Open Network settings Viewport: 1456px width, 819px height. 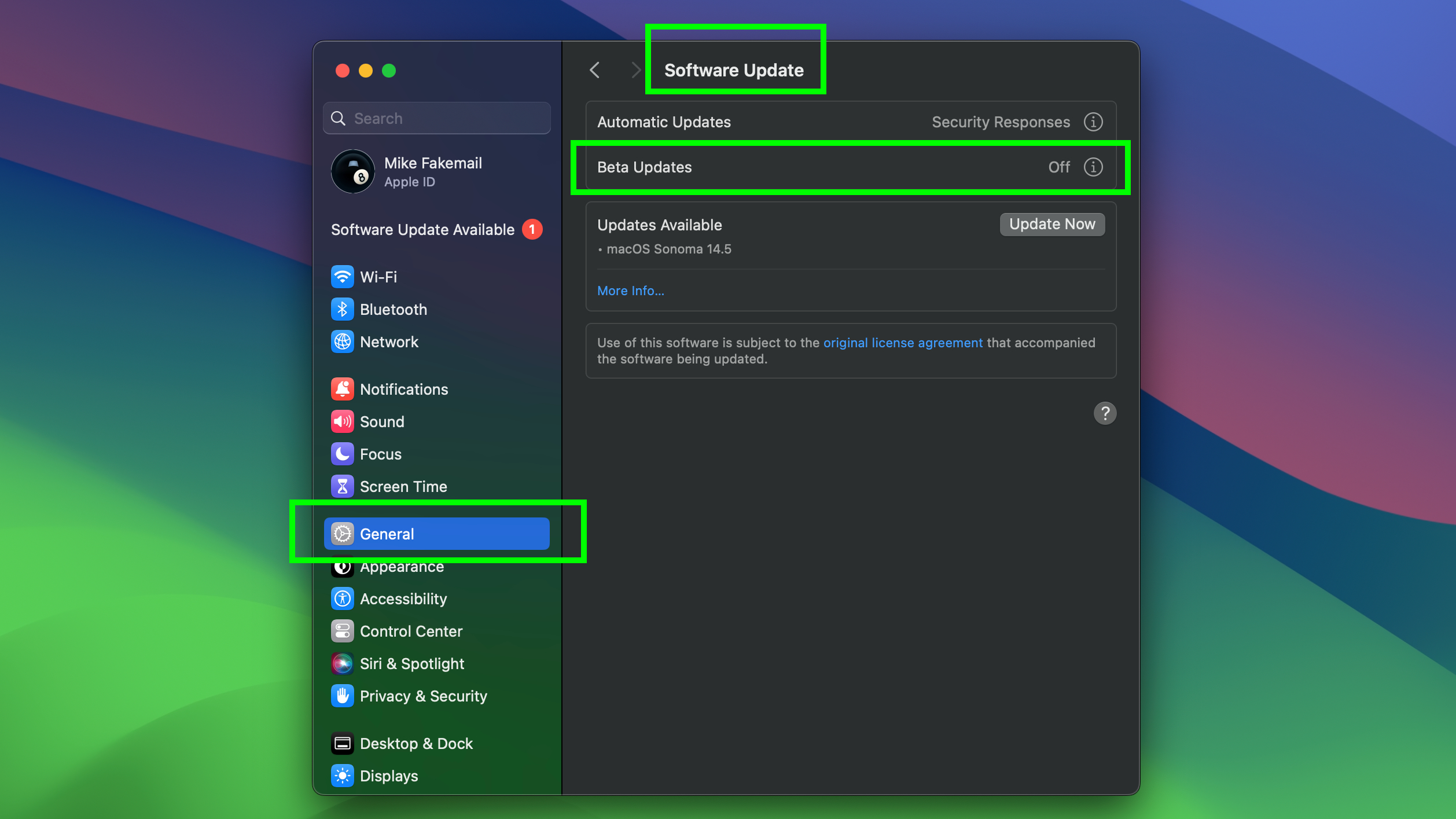point(389,342)
